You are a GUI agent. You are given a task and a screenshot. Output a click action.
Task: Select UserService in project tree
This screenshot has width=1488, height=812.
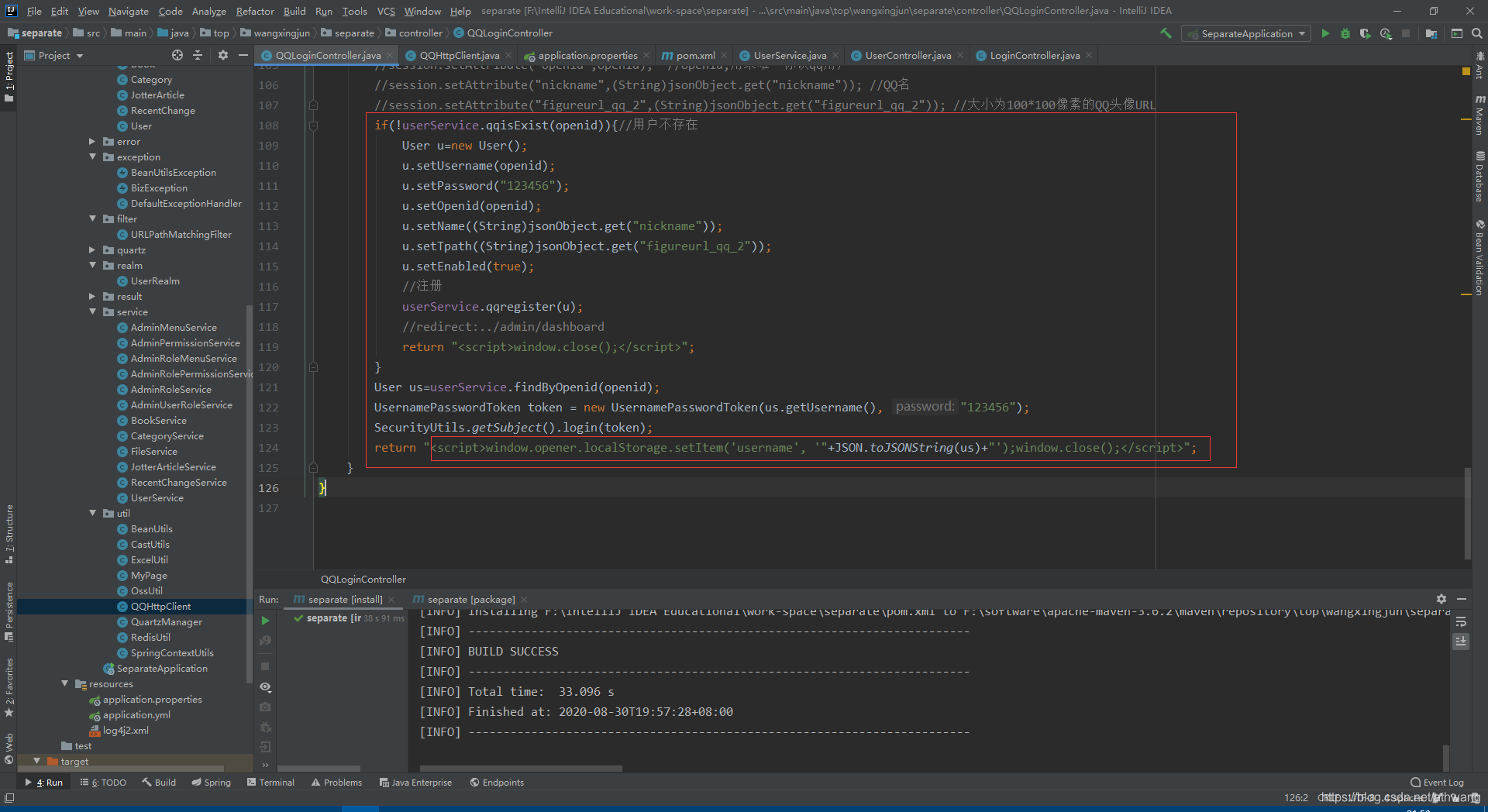coord(157,498)
